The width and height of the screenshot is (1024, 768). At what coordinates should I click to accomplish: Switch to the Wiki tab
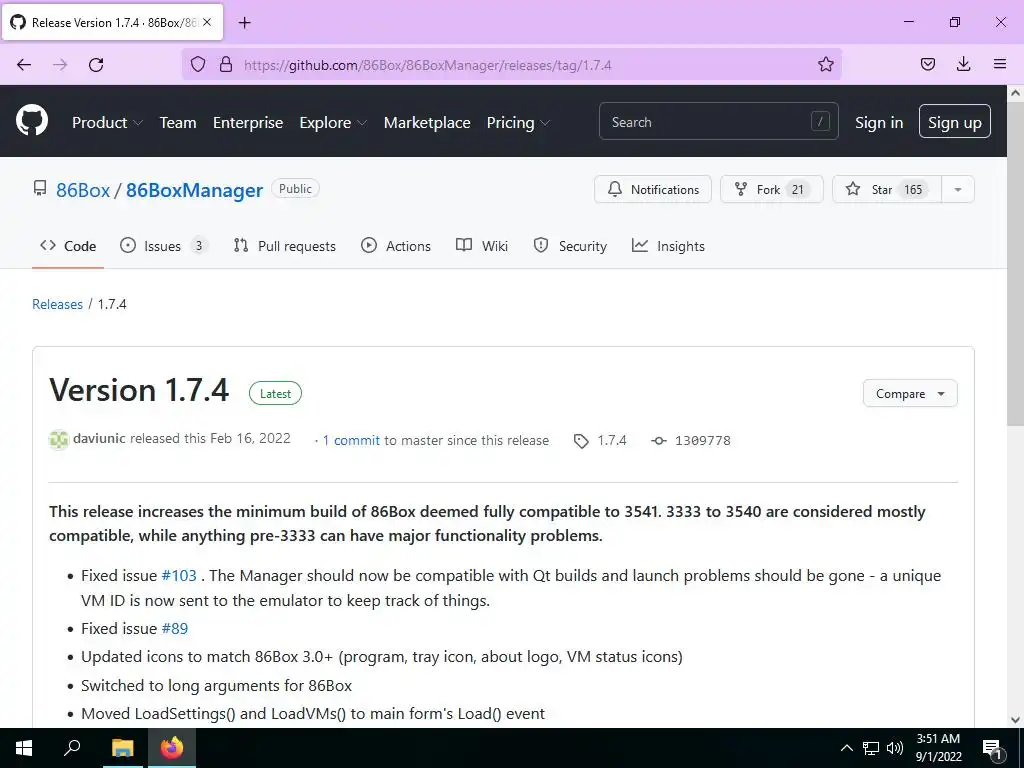482,246
